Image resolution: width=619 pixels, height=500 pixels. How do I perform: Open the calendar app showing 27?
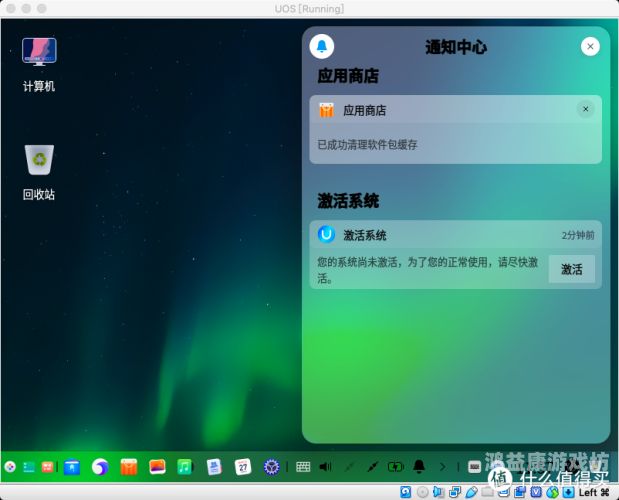coord(243,467)
